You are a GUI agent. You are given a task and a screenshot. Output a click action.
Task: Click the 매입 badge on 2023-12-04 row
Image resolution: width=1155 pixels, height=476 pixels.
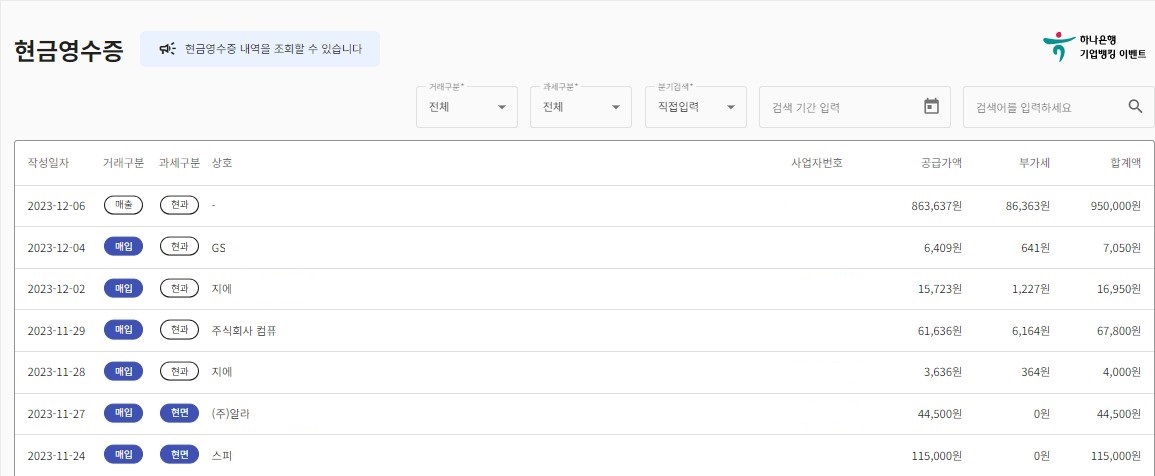tap(124, 247)
